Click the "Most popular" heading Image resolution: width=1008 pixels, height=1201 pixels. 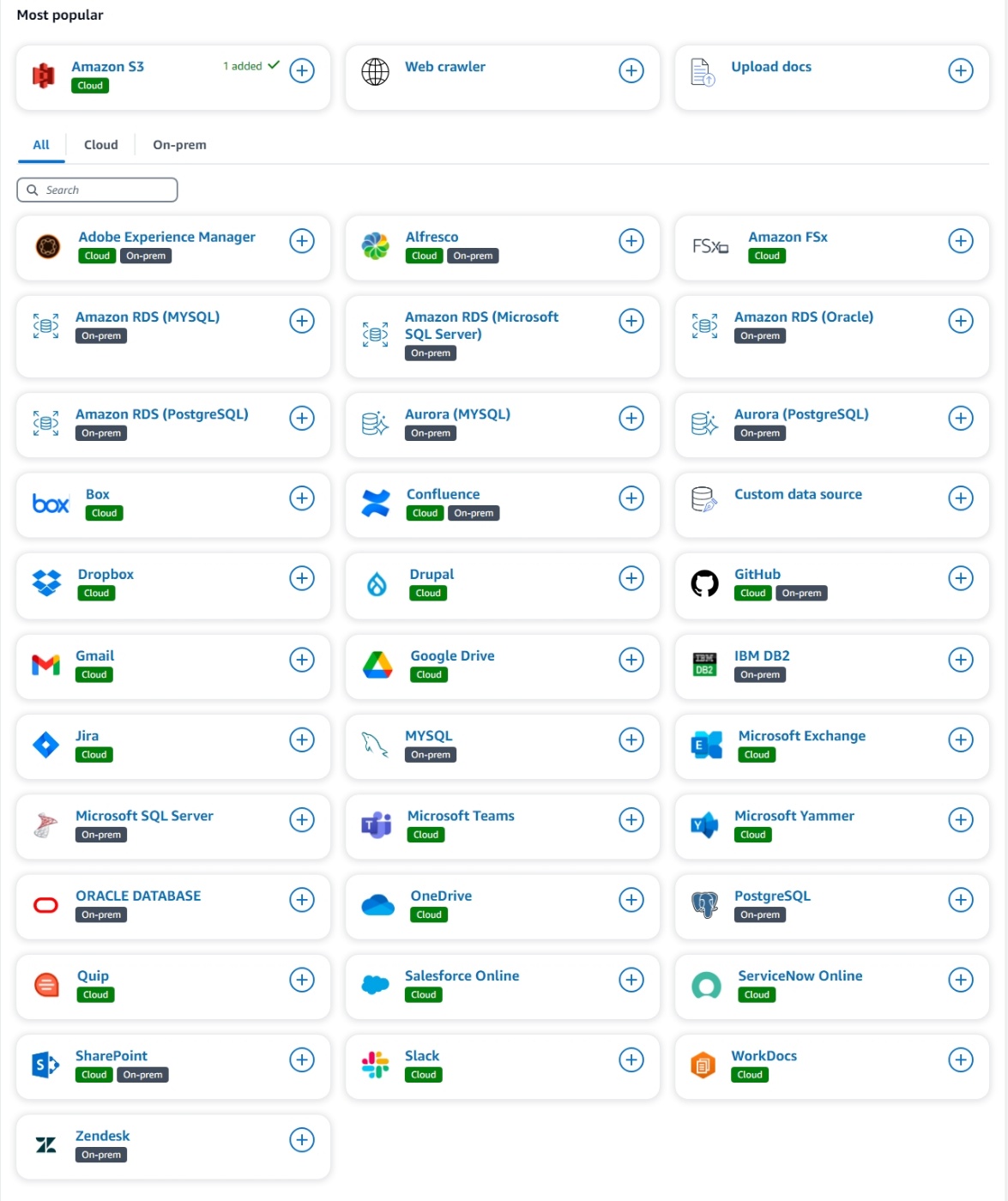coord(60,15)
